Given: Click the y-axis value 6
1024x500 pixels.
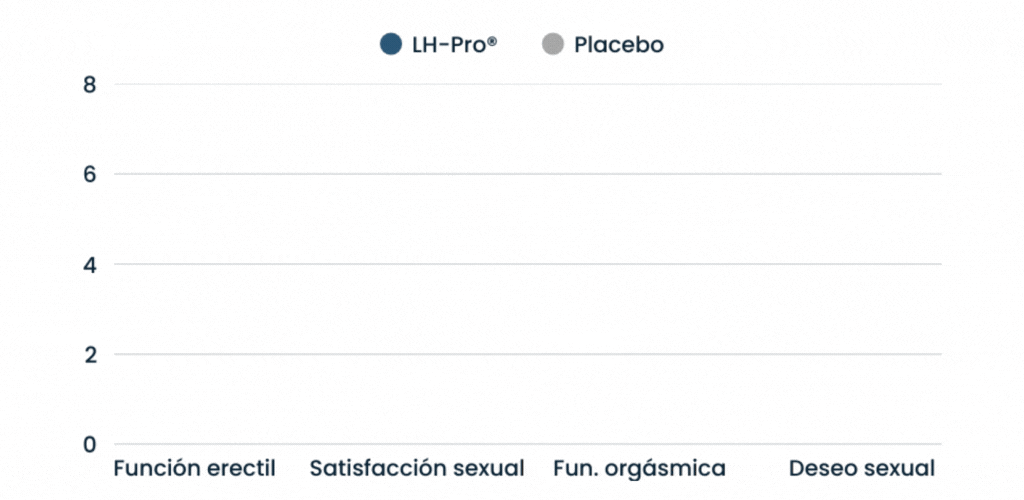Looking at the screenshot, I should (x=90, y=174).
